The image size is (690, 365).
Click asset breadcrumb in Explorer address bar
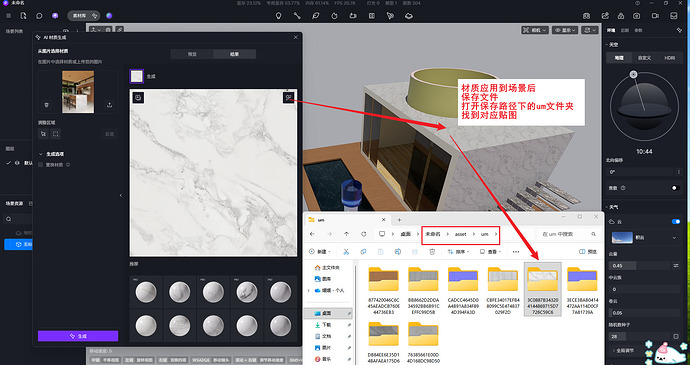[460, 234]
